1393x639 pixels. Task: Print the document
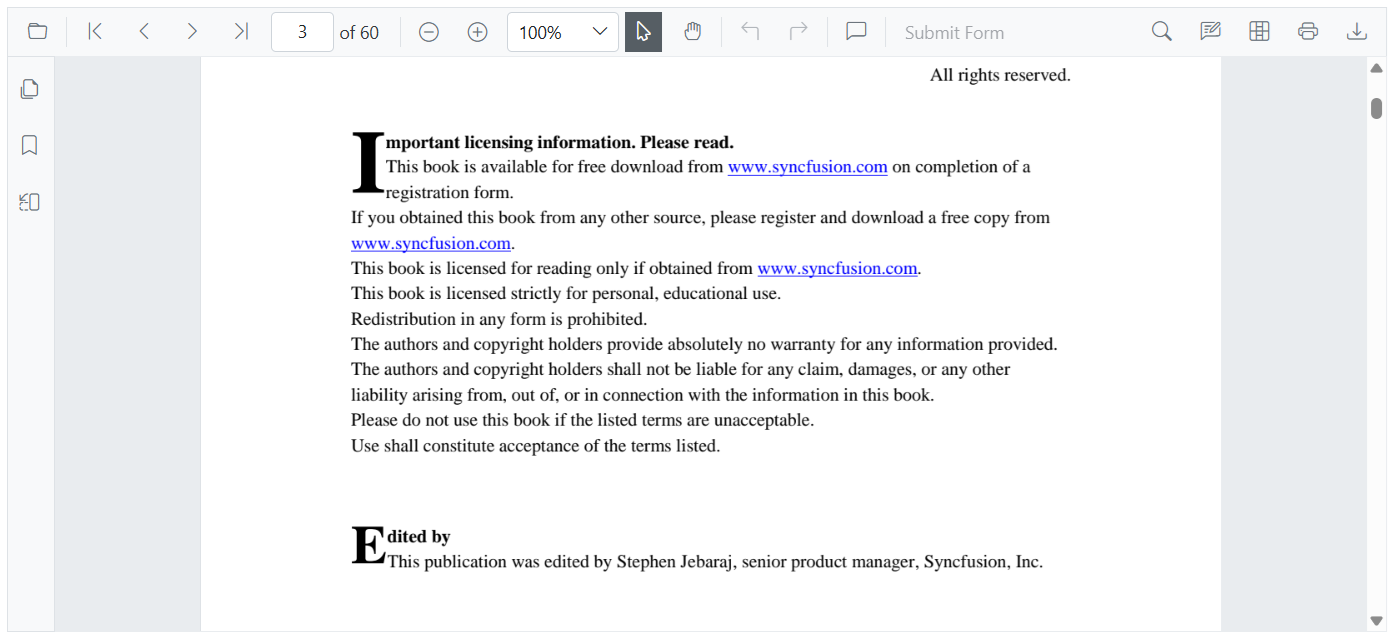[x=1308, y=32]
